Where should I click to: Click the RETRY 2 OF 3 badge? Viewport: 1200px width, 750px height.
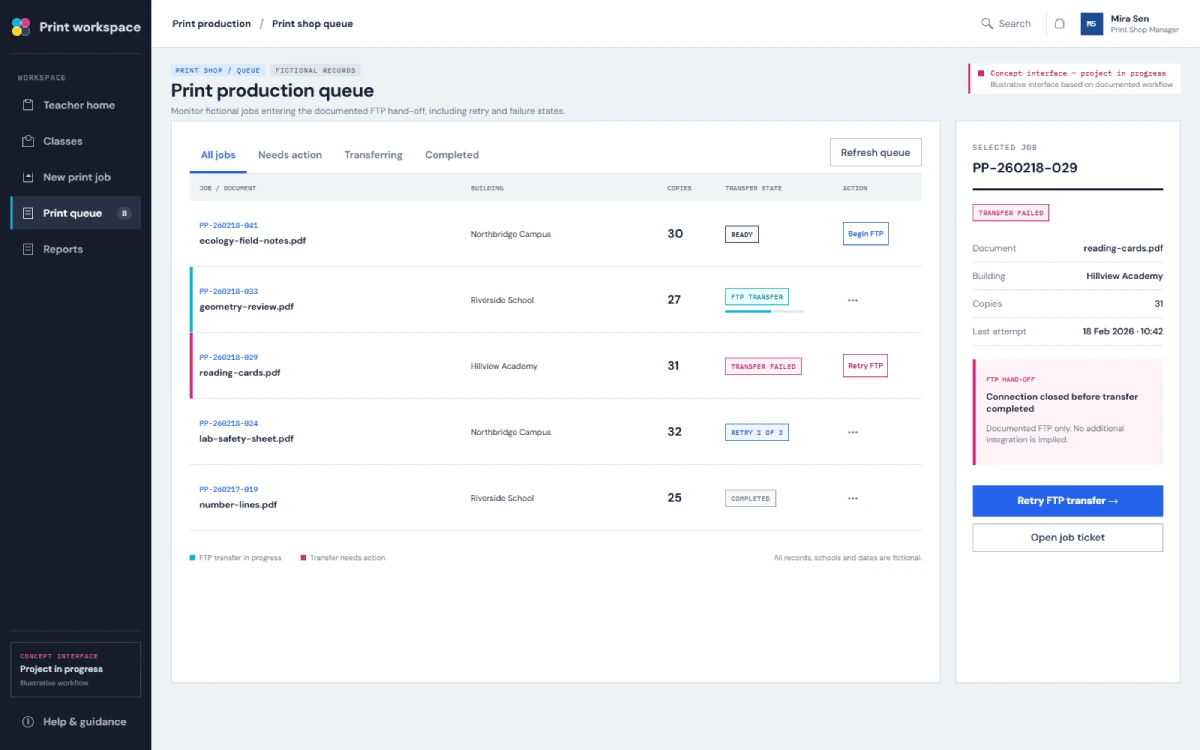pos(757,432)
